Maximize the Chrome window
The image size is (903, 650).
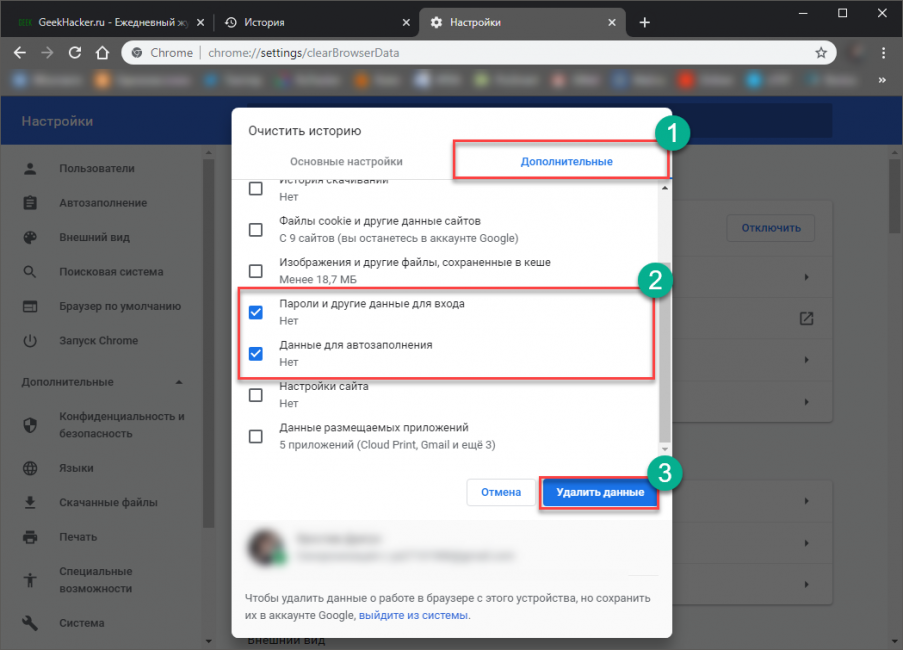[843, 13]
